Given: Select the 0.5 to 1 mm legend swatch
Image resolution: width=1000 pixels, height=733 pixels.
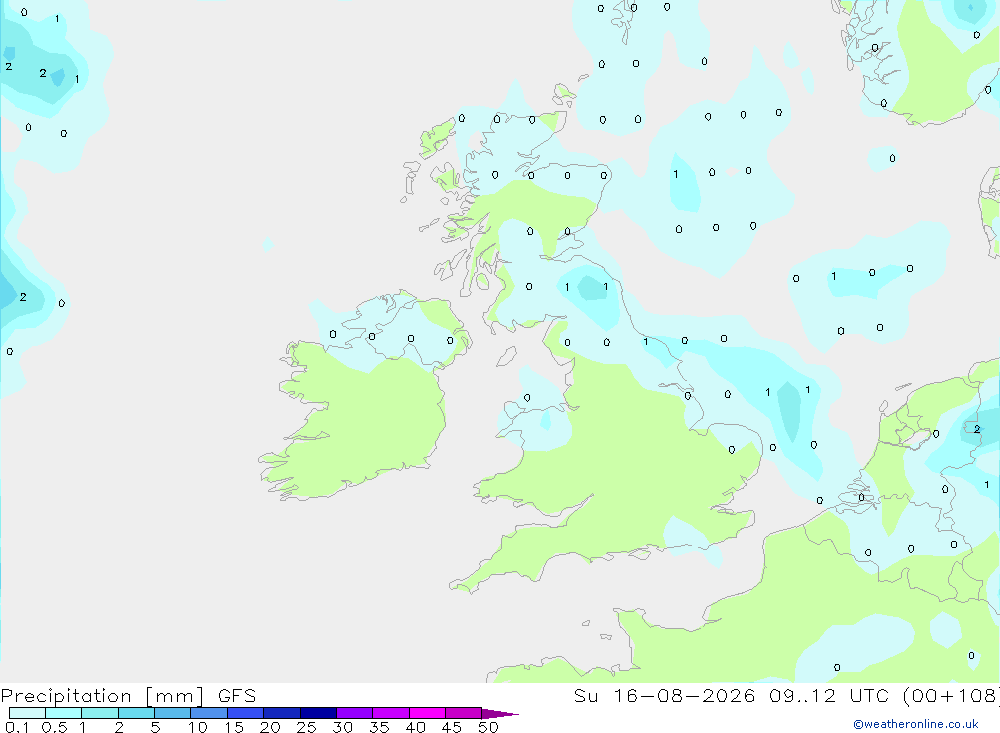Looking at the screenshot, I should [64, 713].
